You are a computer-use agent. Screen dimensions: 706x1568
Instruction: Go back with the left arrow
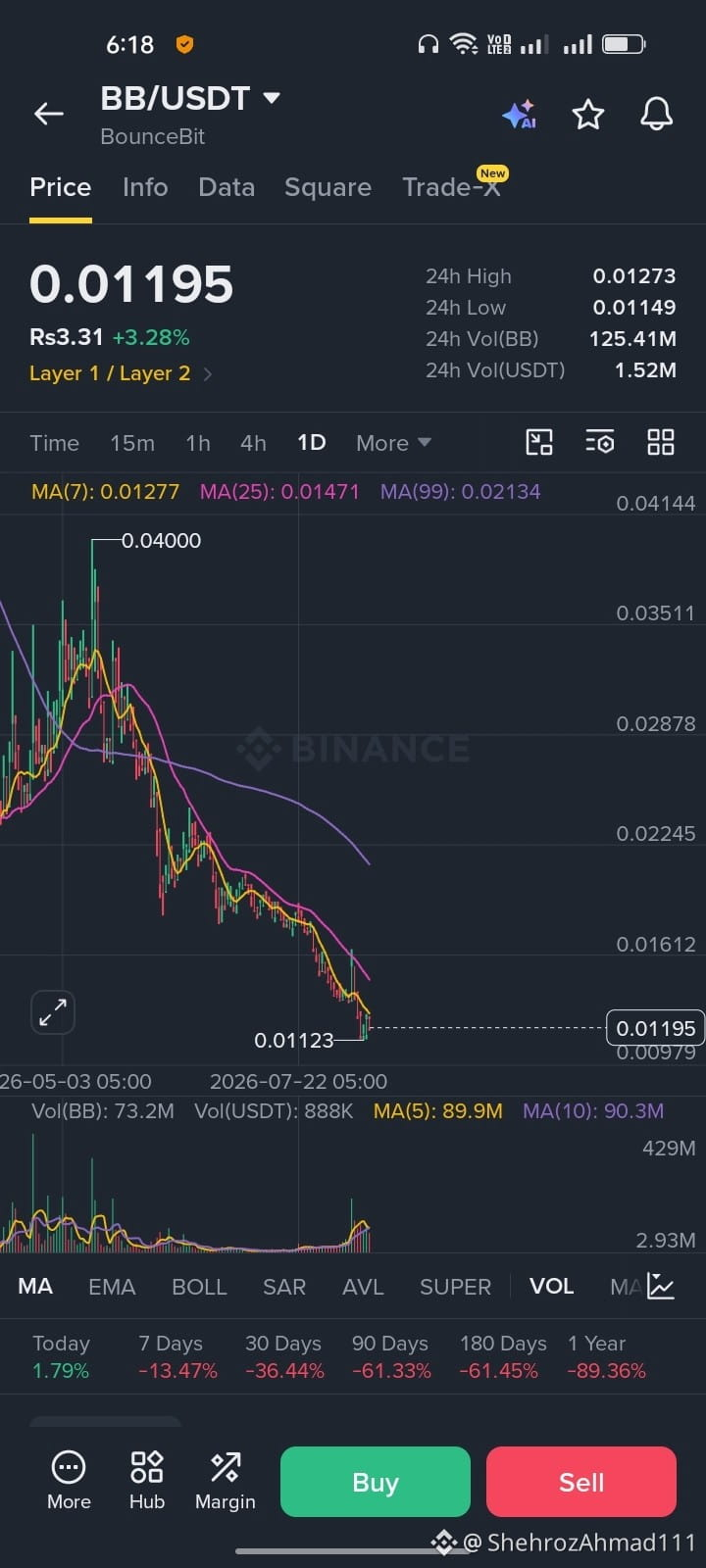[48, 114]
